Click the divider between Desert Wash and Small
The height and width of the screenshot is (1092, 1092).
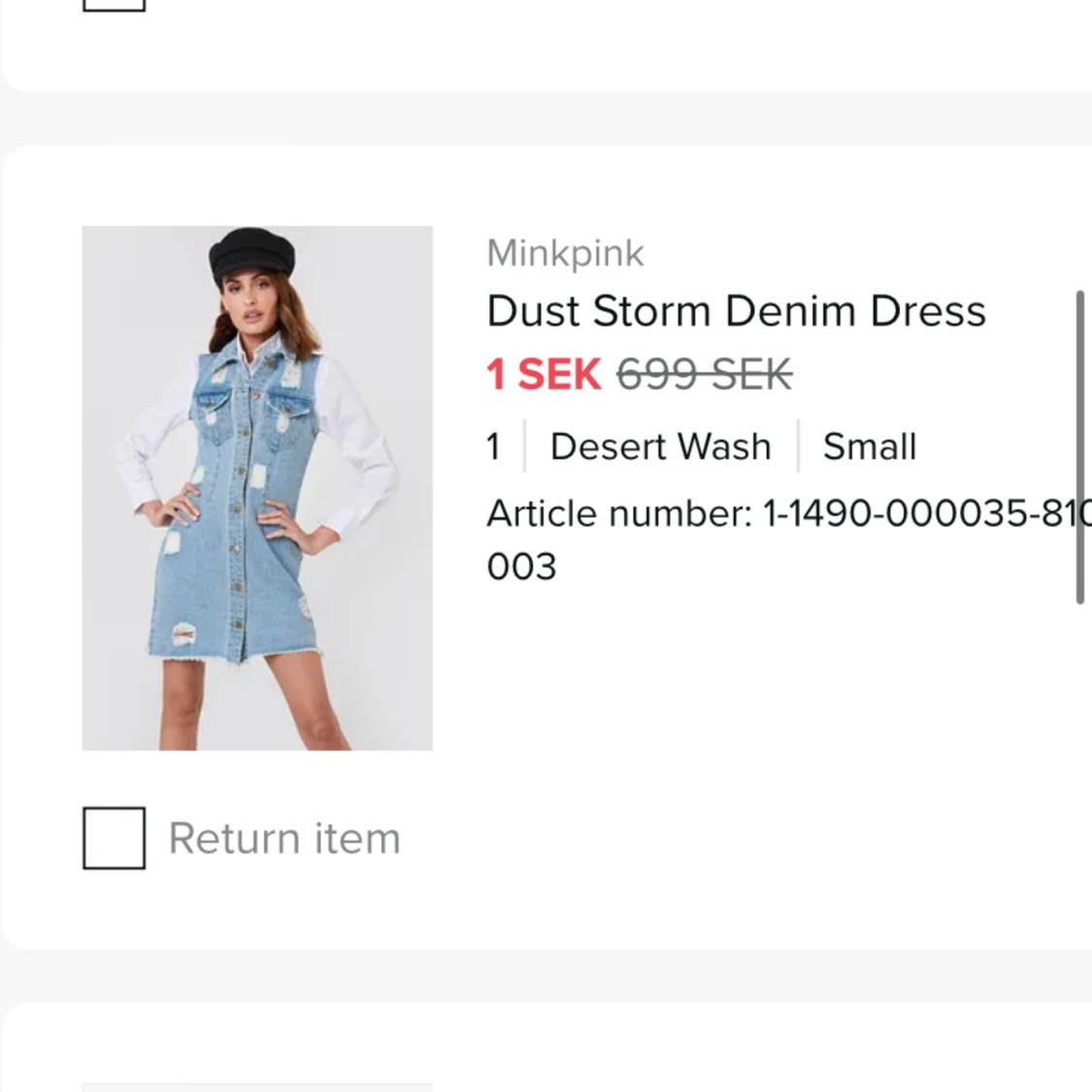[798, 447]
